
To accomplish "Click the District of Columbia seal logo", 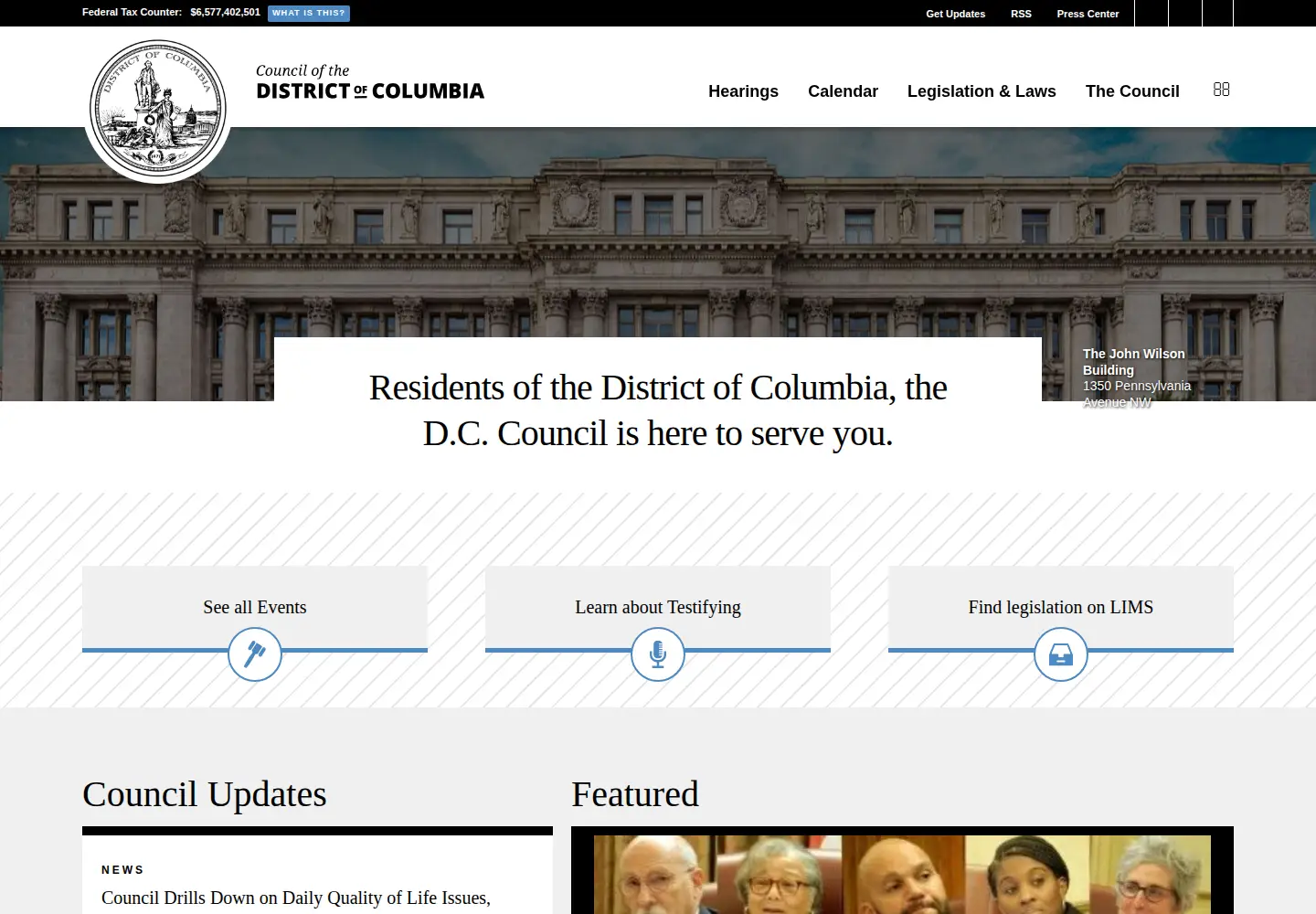I will pyautogui.click(x=158, y=108).
